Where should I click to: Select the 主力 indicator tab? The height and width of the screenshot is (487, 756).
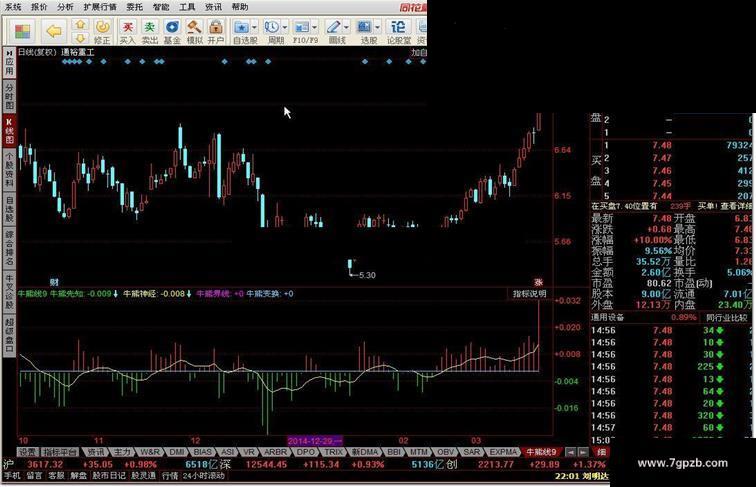[x=122, y=452]
